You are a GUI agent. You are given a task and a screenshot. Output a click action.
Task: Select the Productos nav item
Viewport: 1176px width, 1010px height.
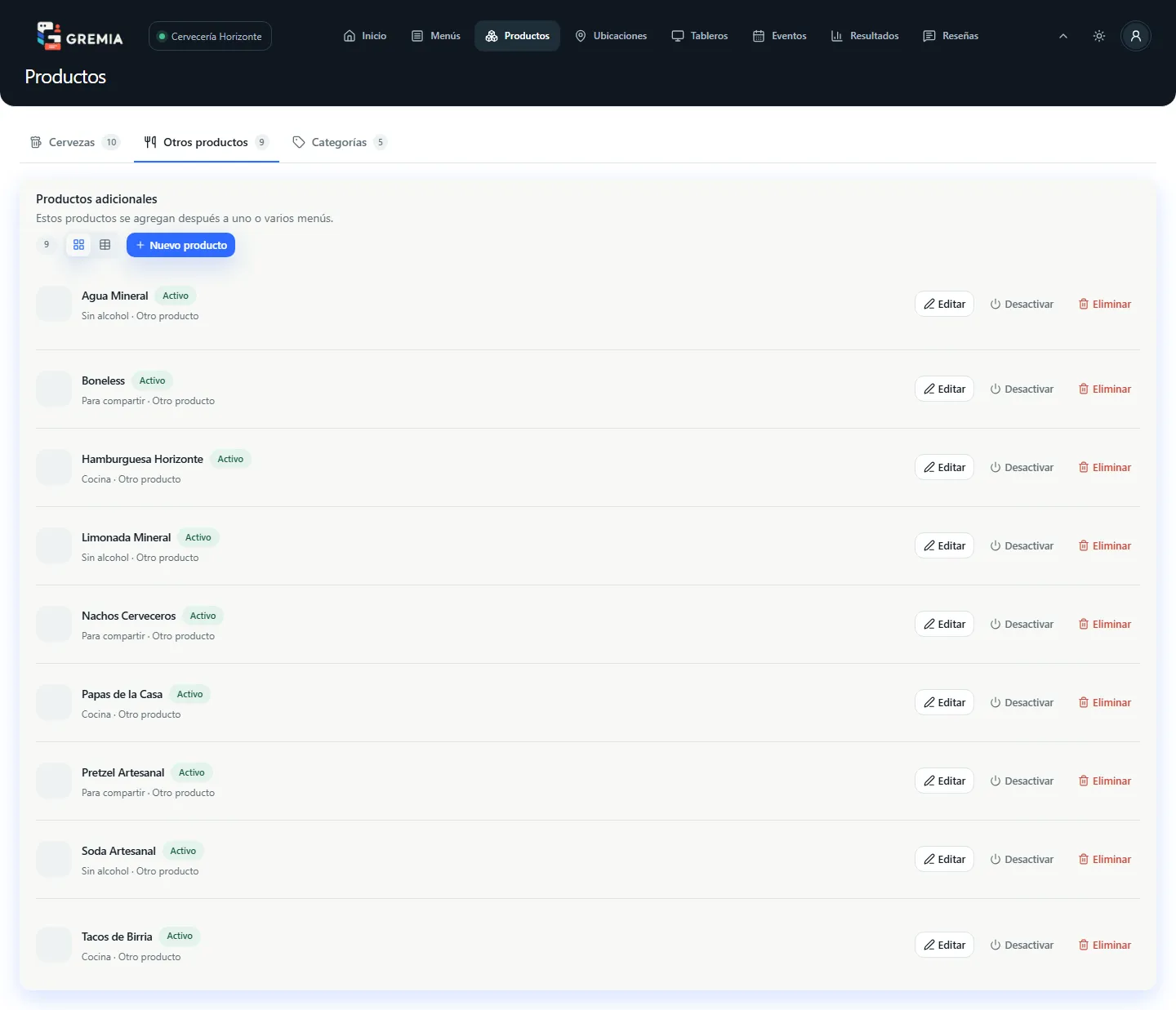coord(517,36)
